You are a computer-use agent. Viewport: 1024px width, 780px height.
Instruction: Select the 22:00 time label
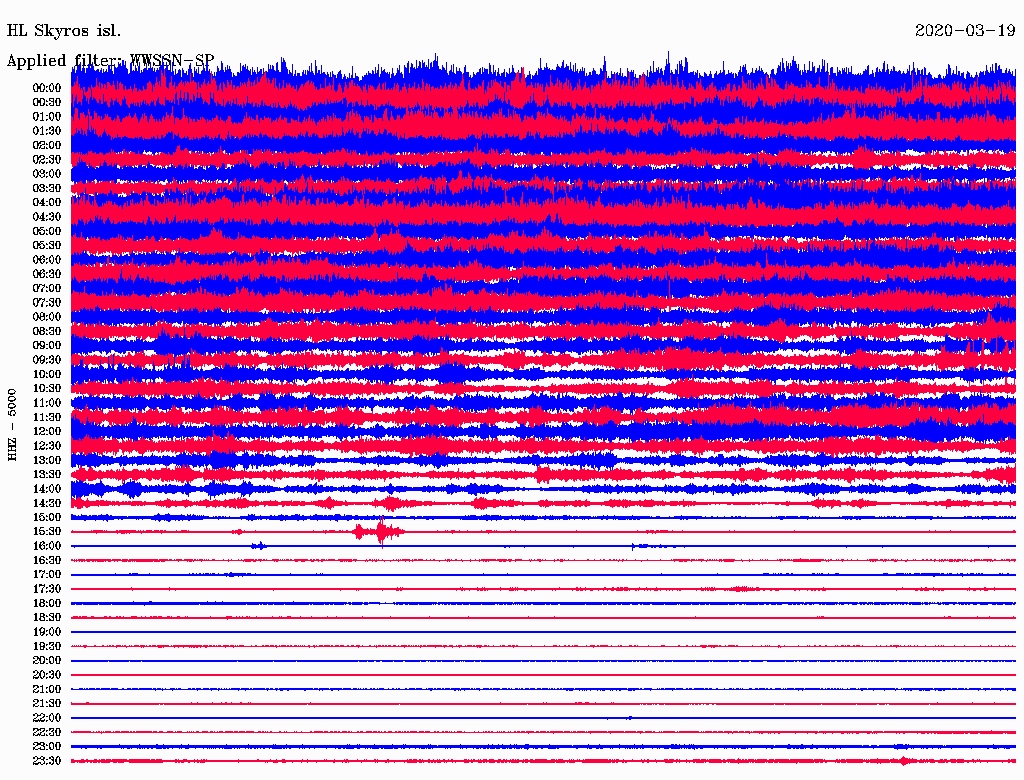pyautogui.click(x=47, y=717)
